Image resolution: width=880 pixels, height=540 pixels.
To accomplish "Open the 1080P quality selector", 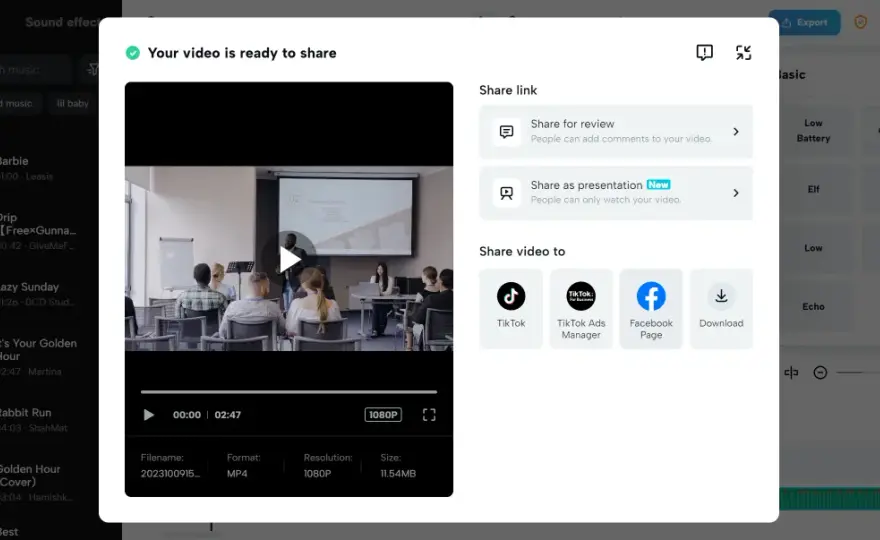I will [383, 415].
